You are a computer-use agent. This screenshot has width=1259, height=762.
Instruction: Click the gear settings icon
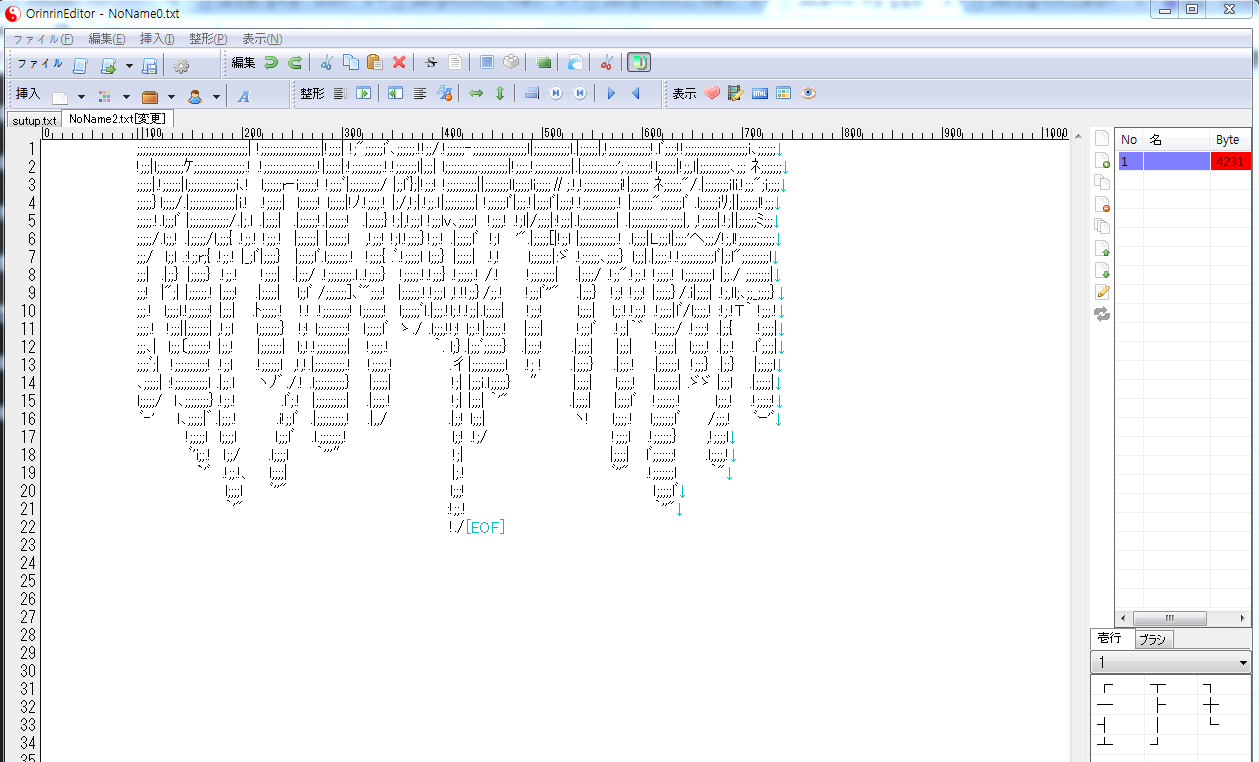[x=181, y=67]
